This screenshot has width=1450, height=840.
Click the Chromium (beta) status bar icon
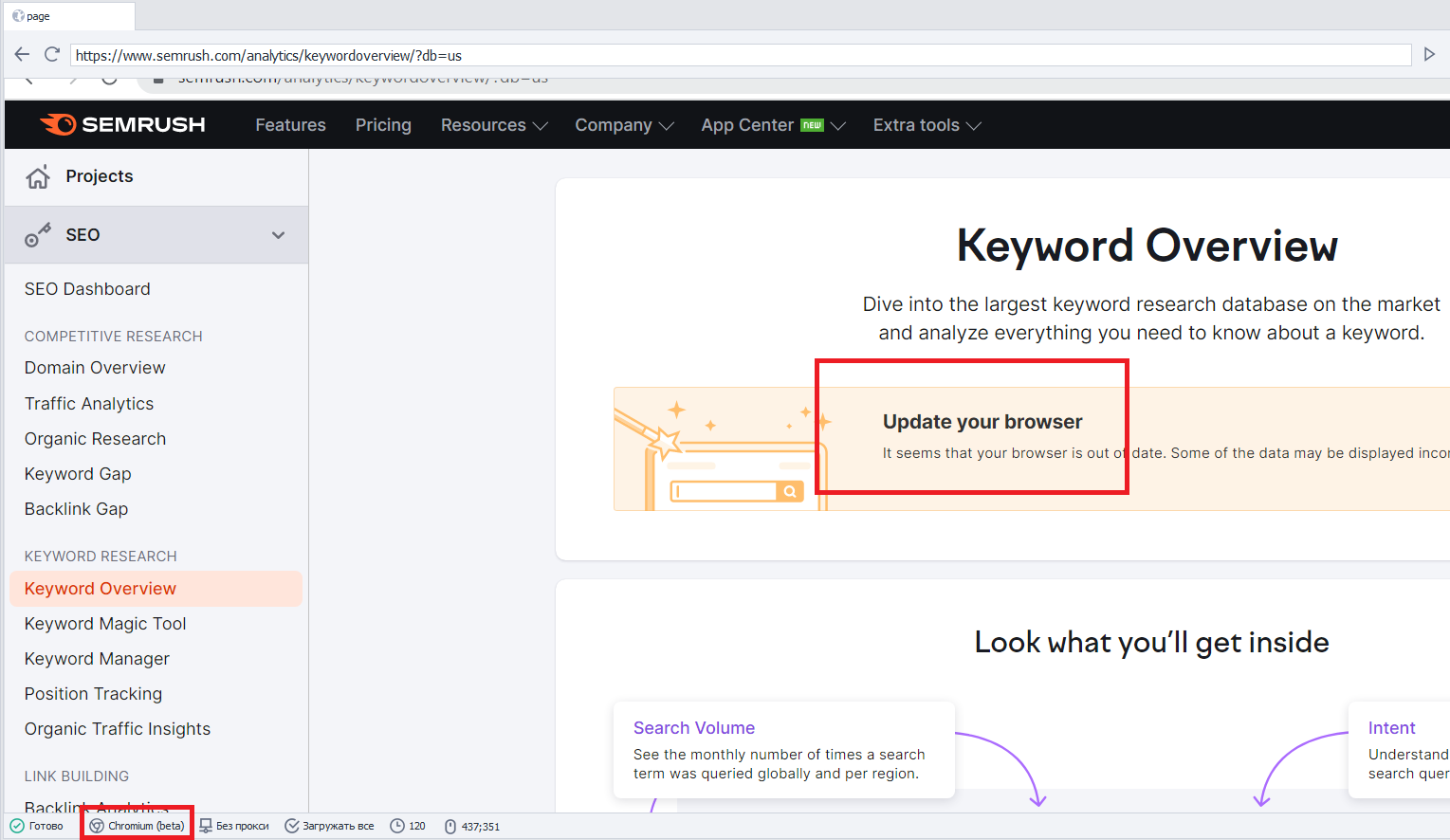pyautogui.click(x=97, y=826)
